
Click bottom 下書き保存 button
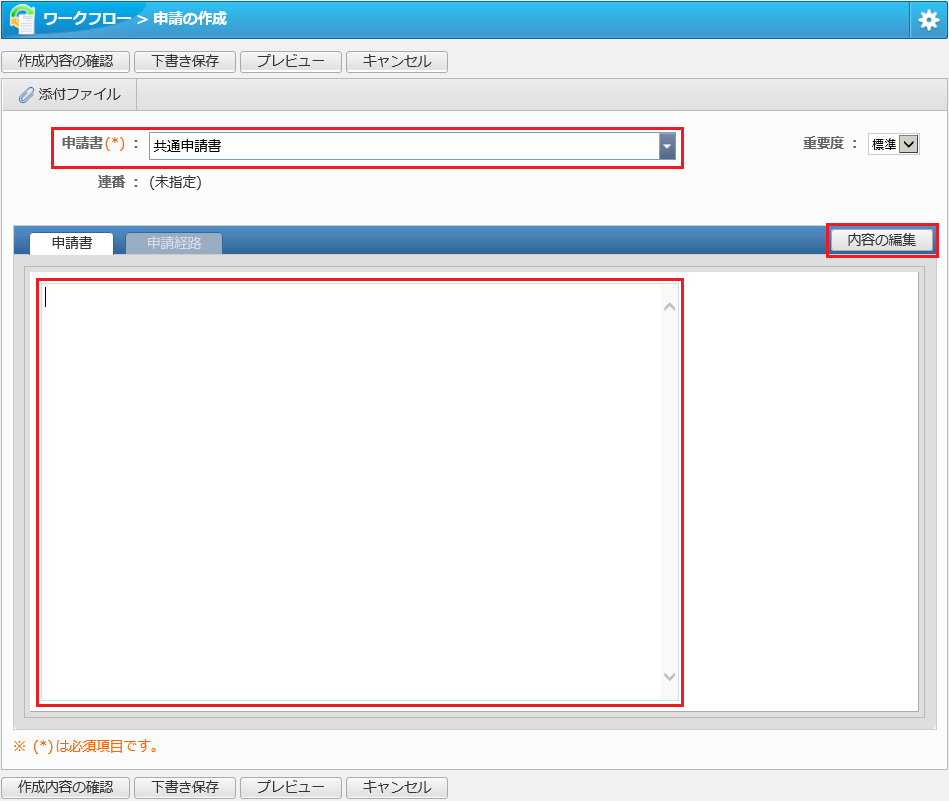point(185,787)
